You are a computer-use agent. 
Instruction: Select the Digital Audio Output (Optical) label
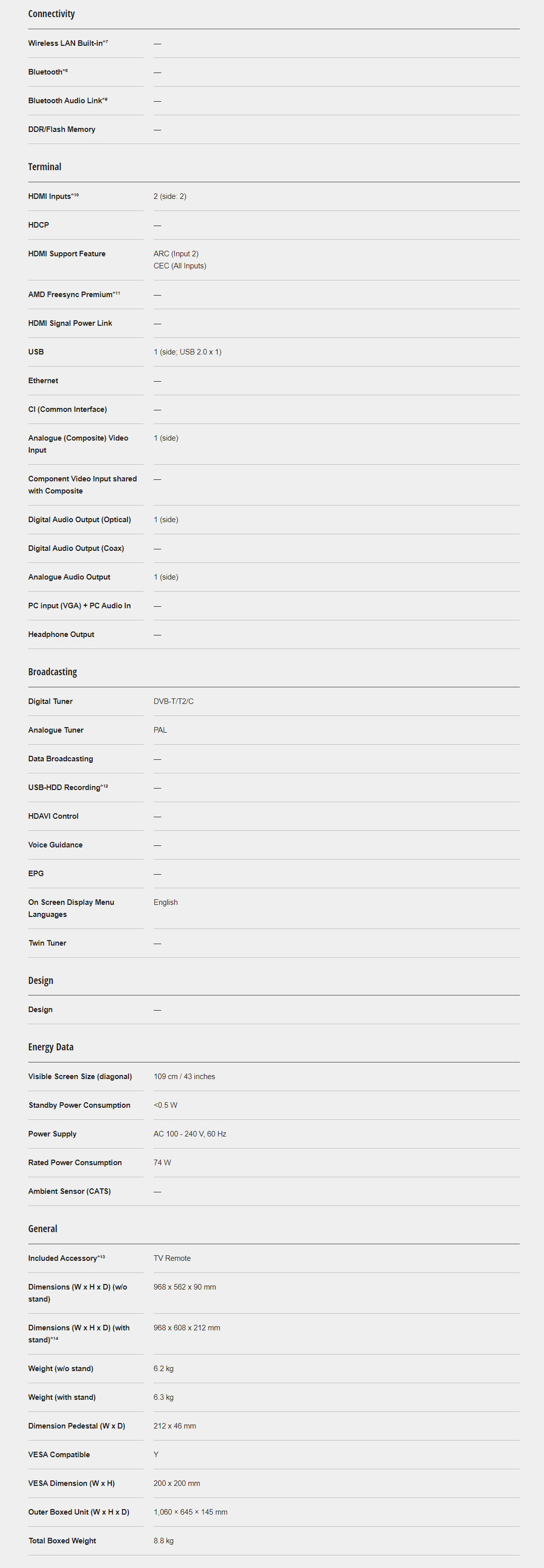click(x=79, y=520)
